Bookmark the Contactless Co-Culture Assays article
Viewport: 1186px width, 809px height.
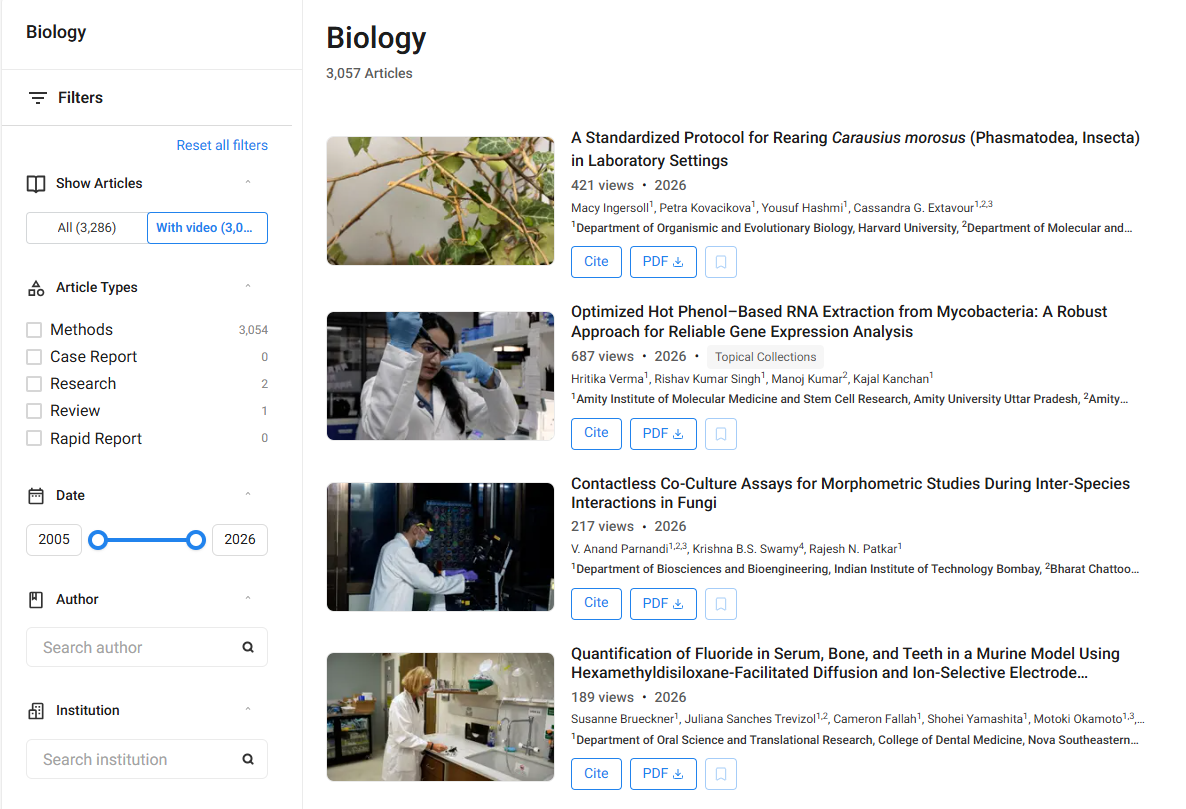pyautogui.click(x=721, y=604)
